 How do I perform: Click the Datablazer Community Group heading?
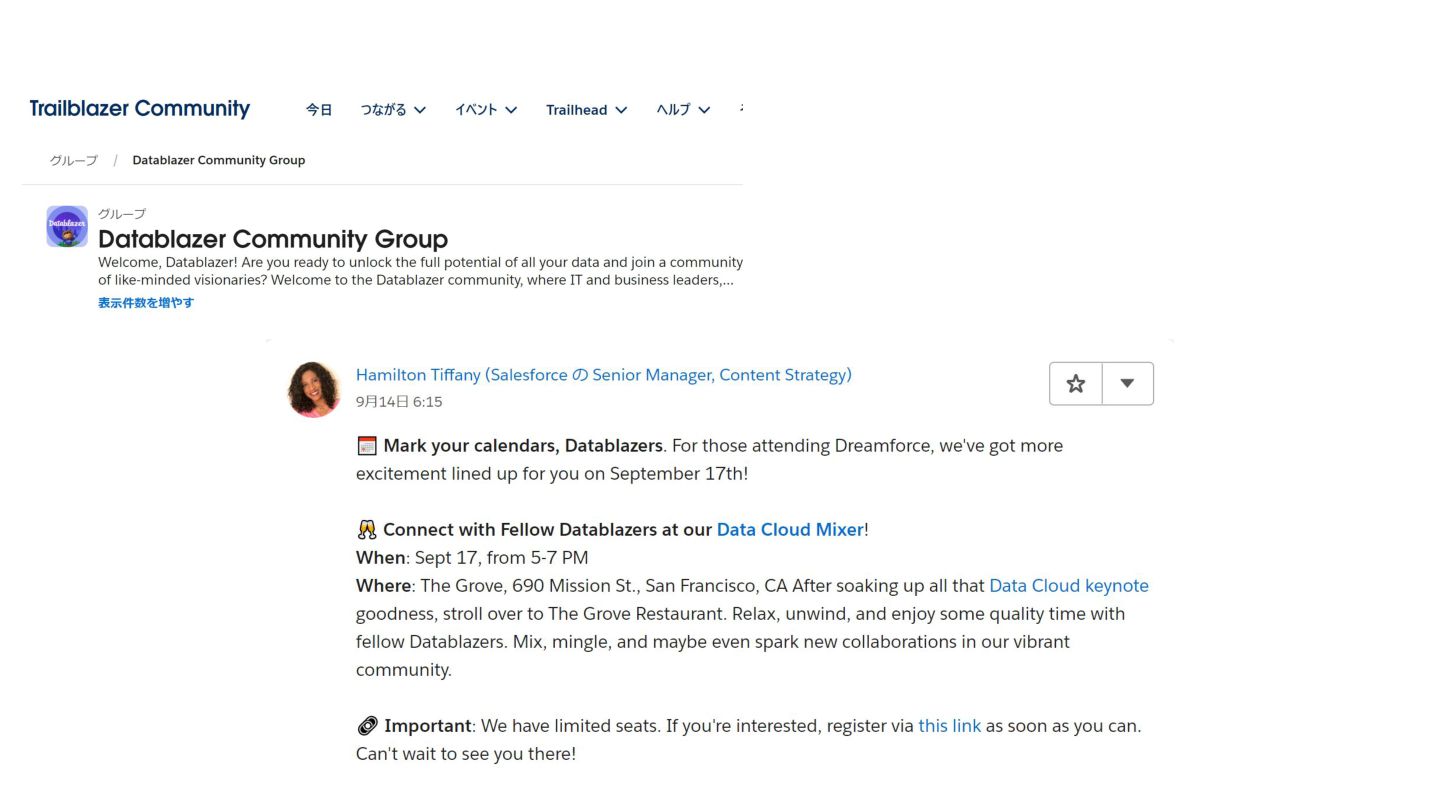click(x=273, y=239)
